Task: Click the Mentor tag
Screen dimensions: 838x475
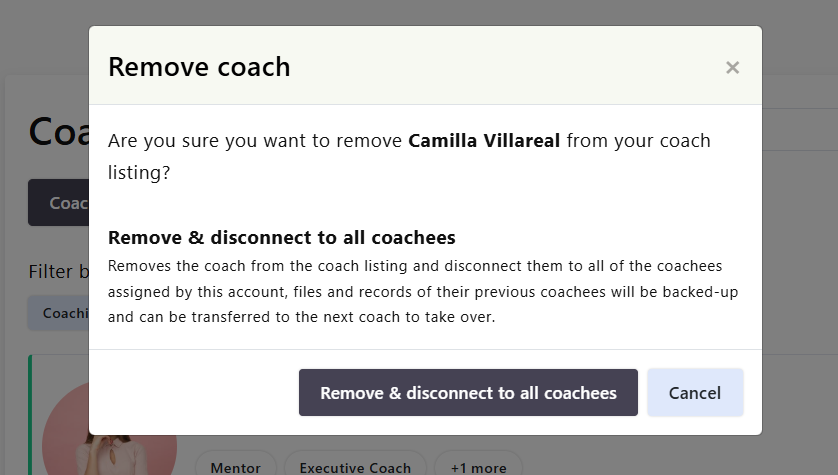Action: point(236,467)
